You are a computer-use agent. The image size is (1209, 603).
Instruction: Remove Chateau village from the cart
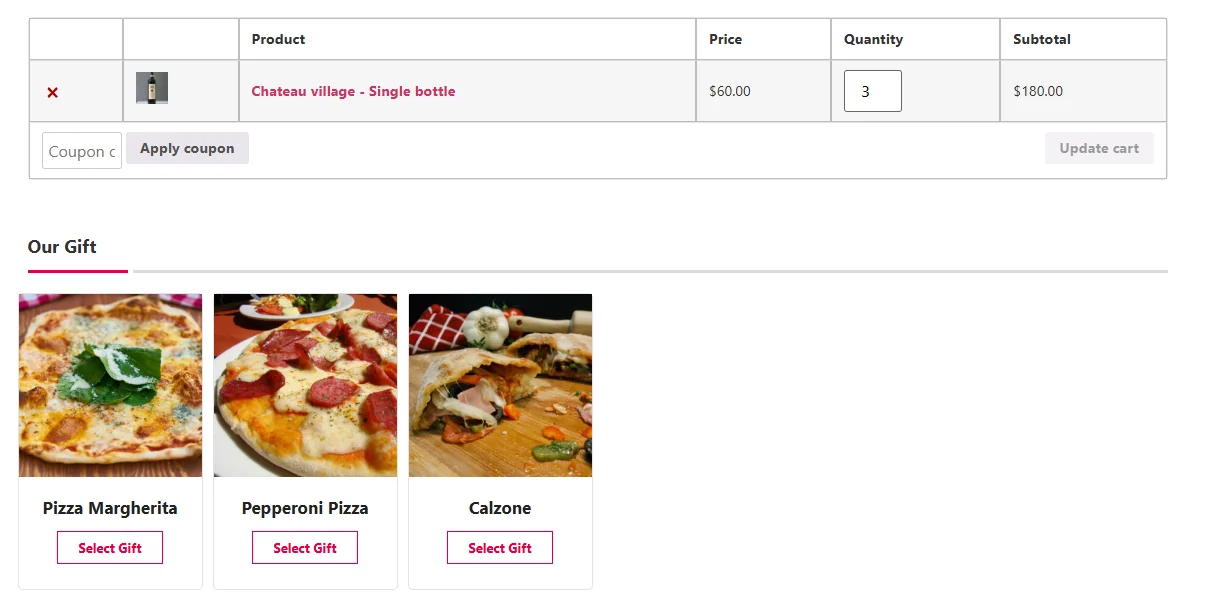tap(51, 91)
